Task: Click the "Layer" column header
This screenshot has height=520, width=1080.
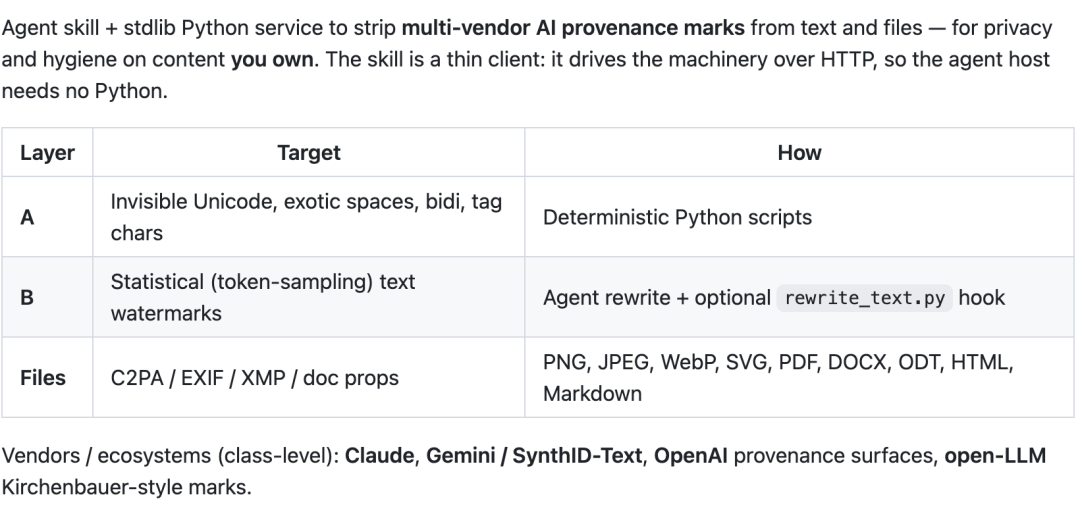Action: (47, 152)
